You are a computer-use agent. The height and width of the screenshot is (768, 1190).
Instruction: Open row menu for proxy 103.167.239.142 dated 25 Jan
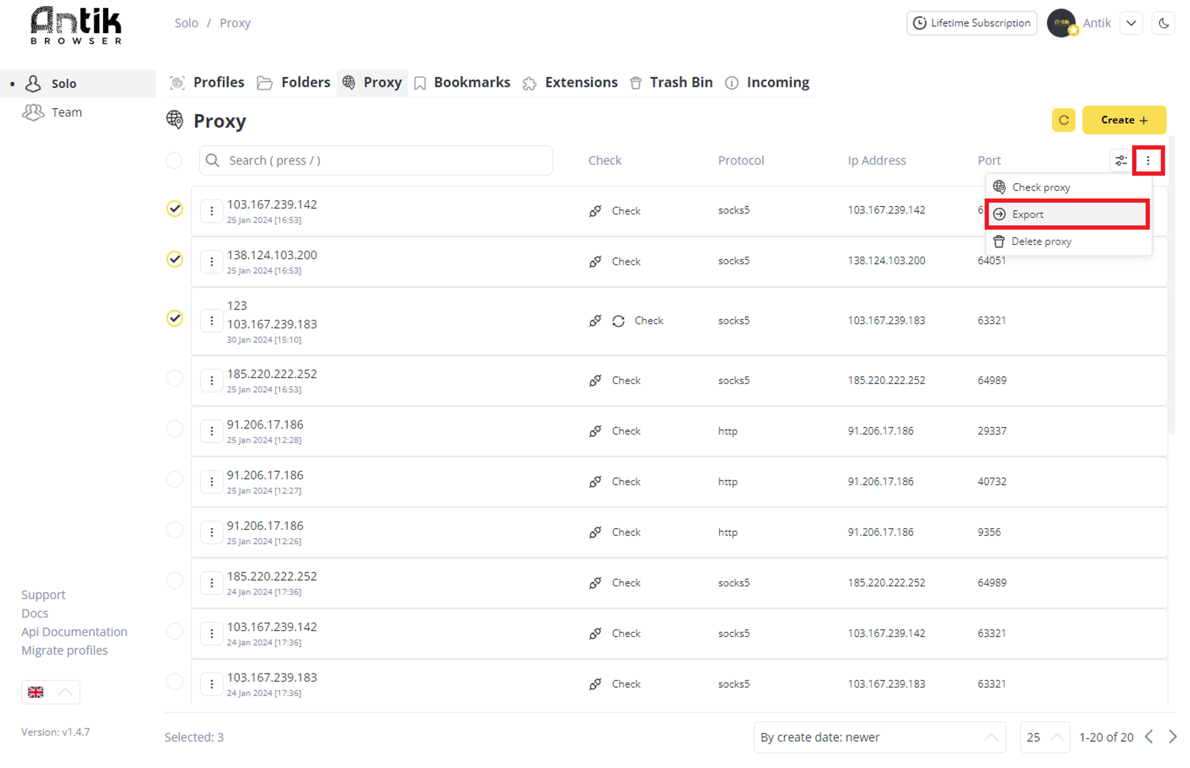click(212, 211)
